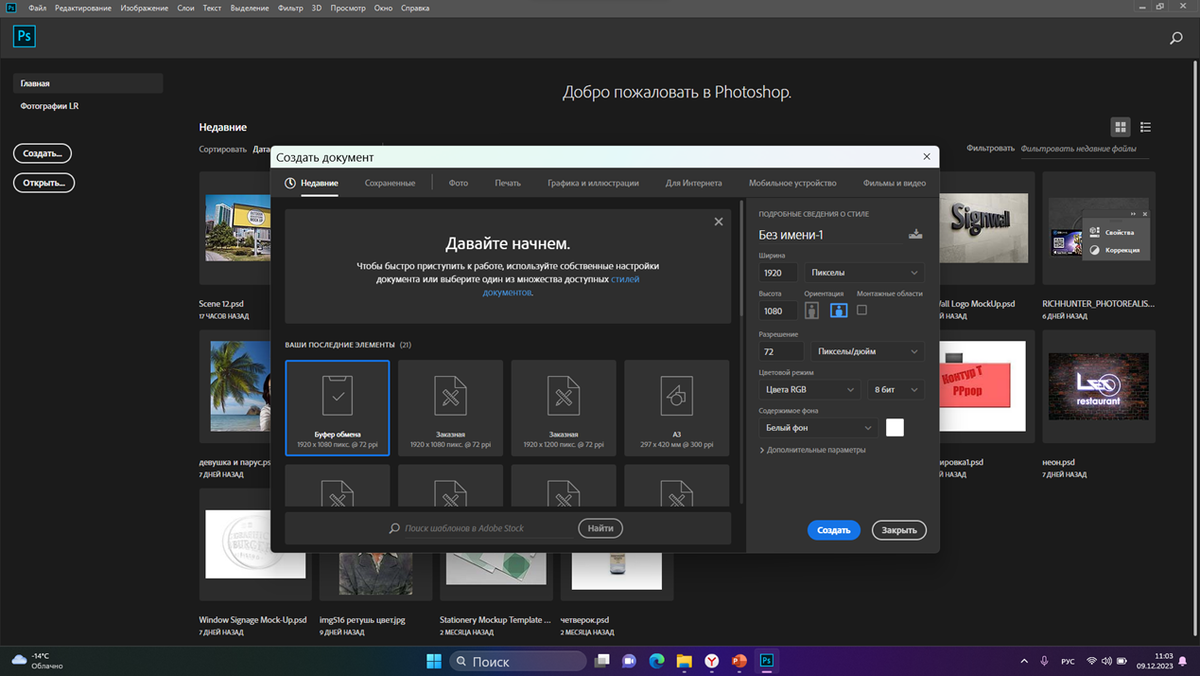Select Главная in sidebar

(88, 84)
